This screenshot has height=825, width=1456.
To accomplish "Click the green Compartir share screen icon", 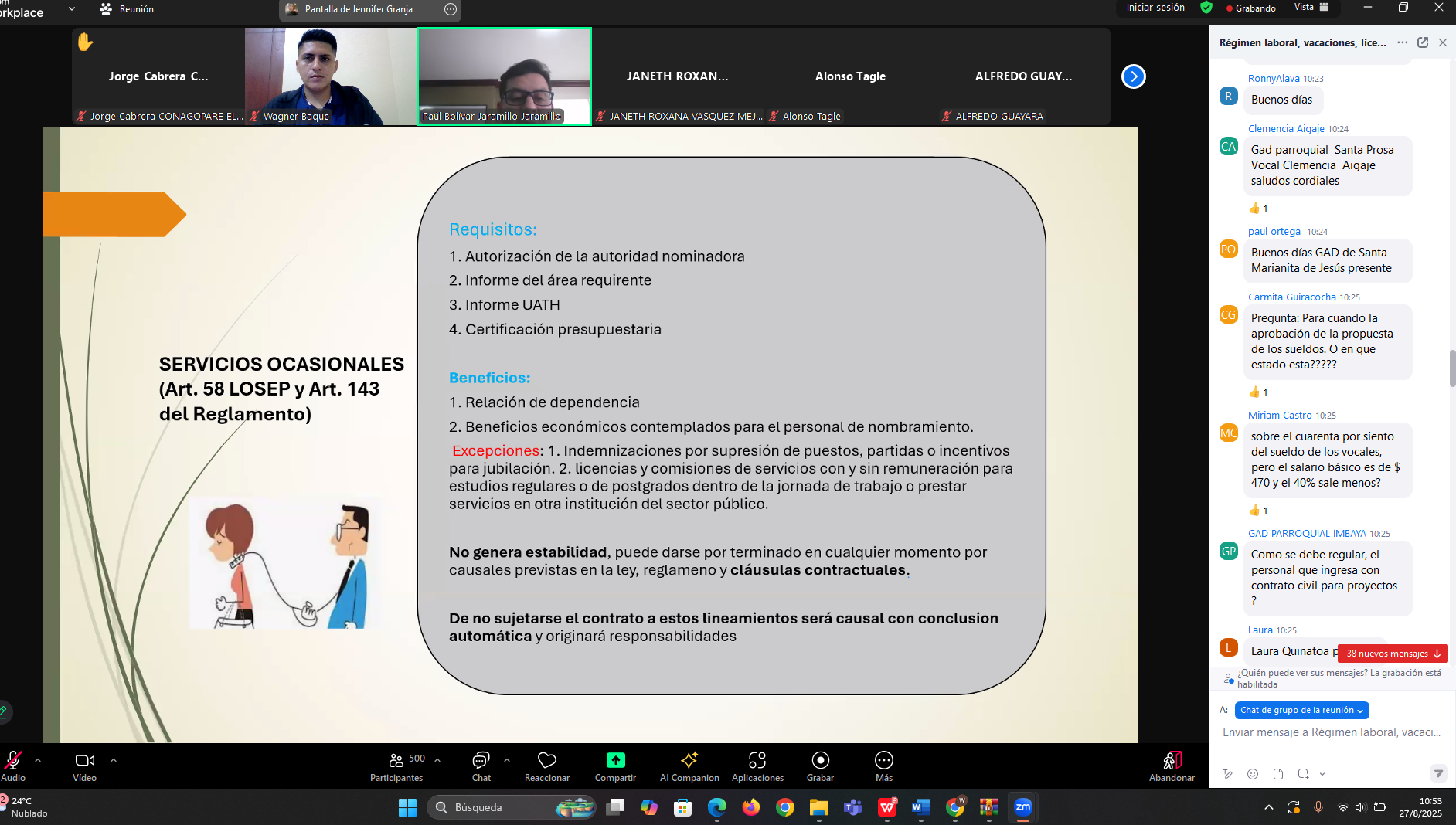I will [x=615, y=761].
